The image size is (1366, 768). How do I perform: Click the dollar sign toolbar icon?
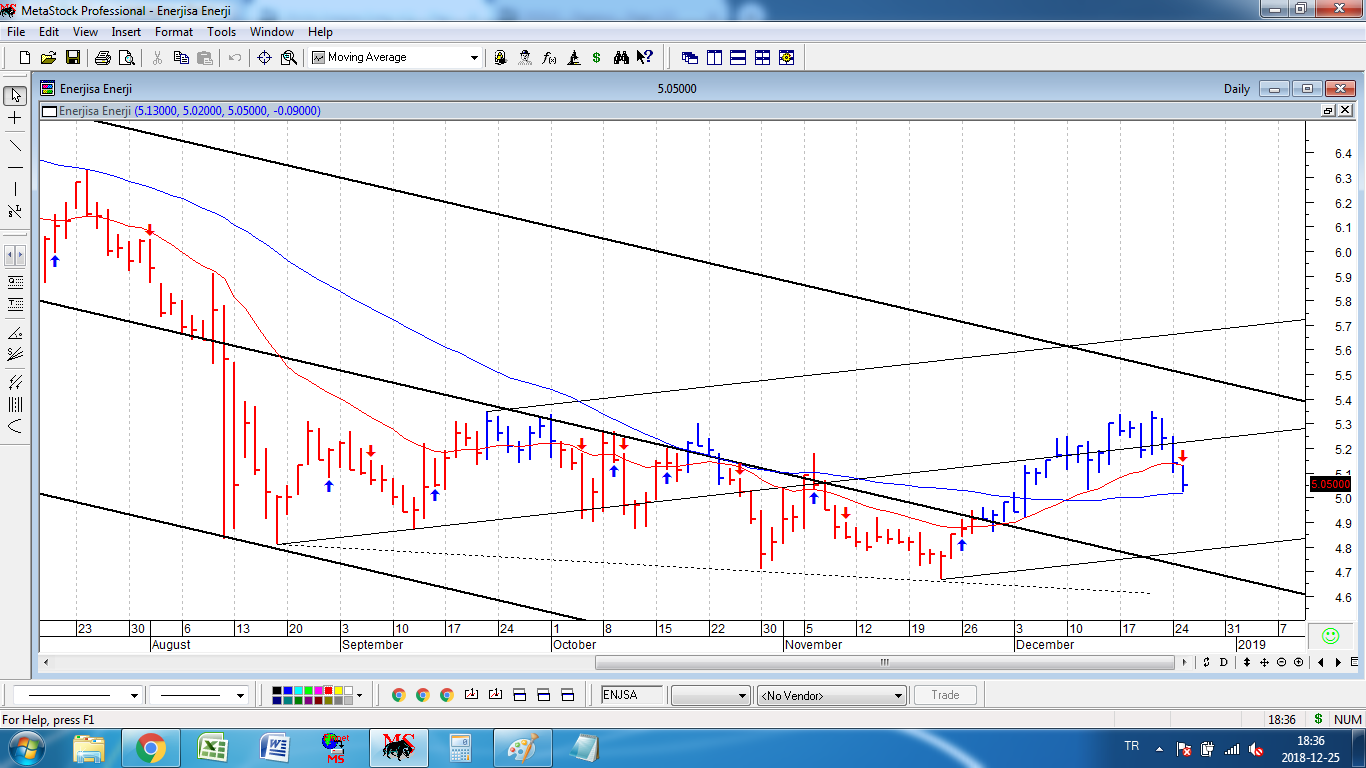(597, 58)
